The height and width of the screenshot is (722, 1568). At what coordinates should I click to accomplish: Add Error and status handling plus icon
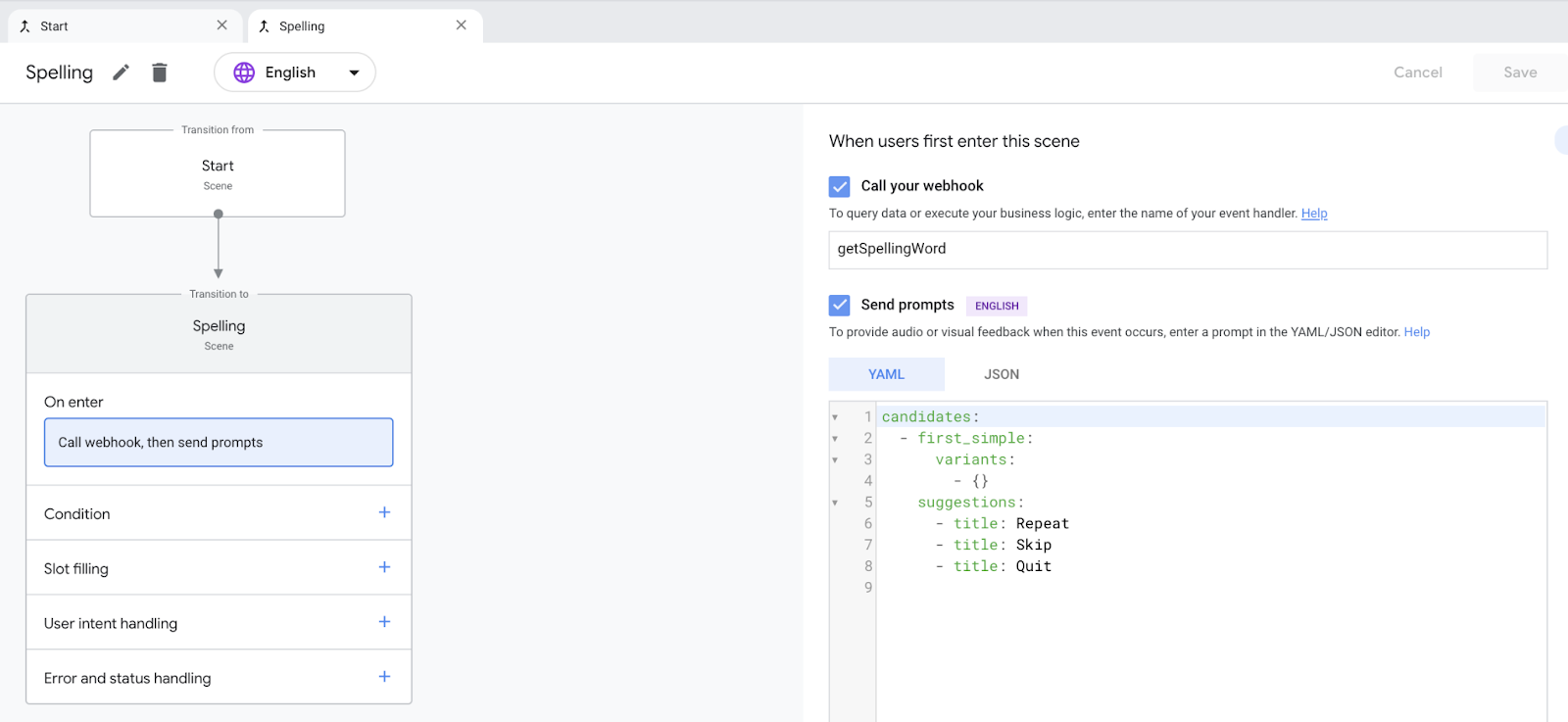(x=384, y=677)
